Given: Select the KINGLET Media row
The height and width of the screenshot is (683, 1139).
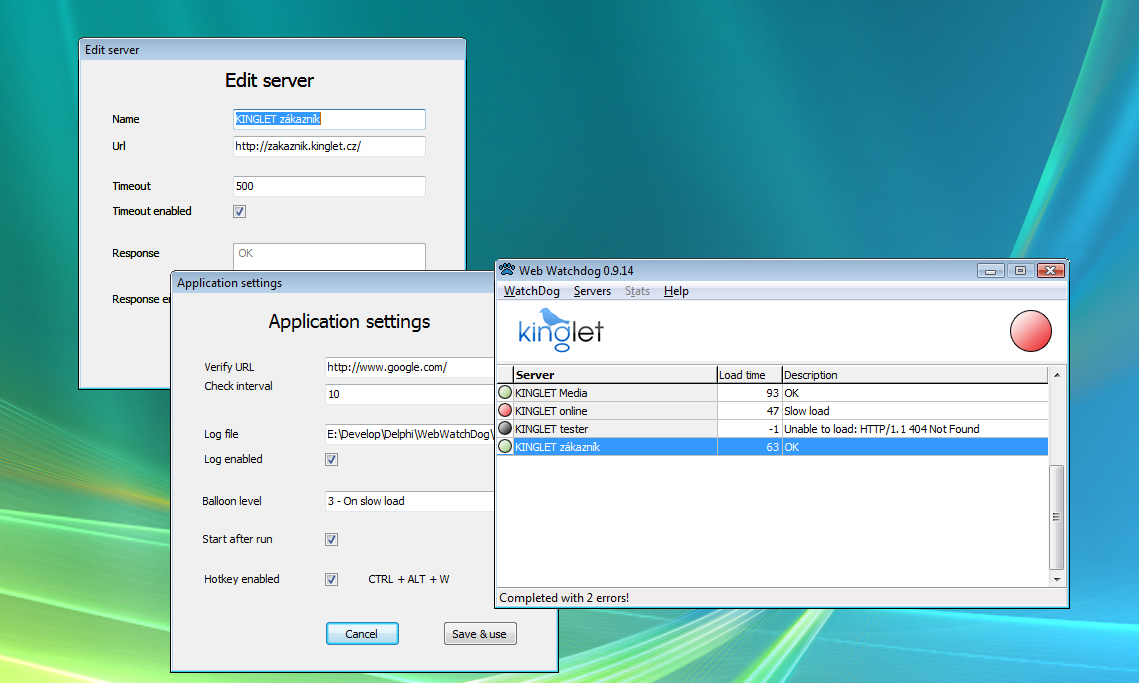Looking at the screenshot, I should tap(772, 392).
